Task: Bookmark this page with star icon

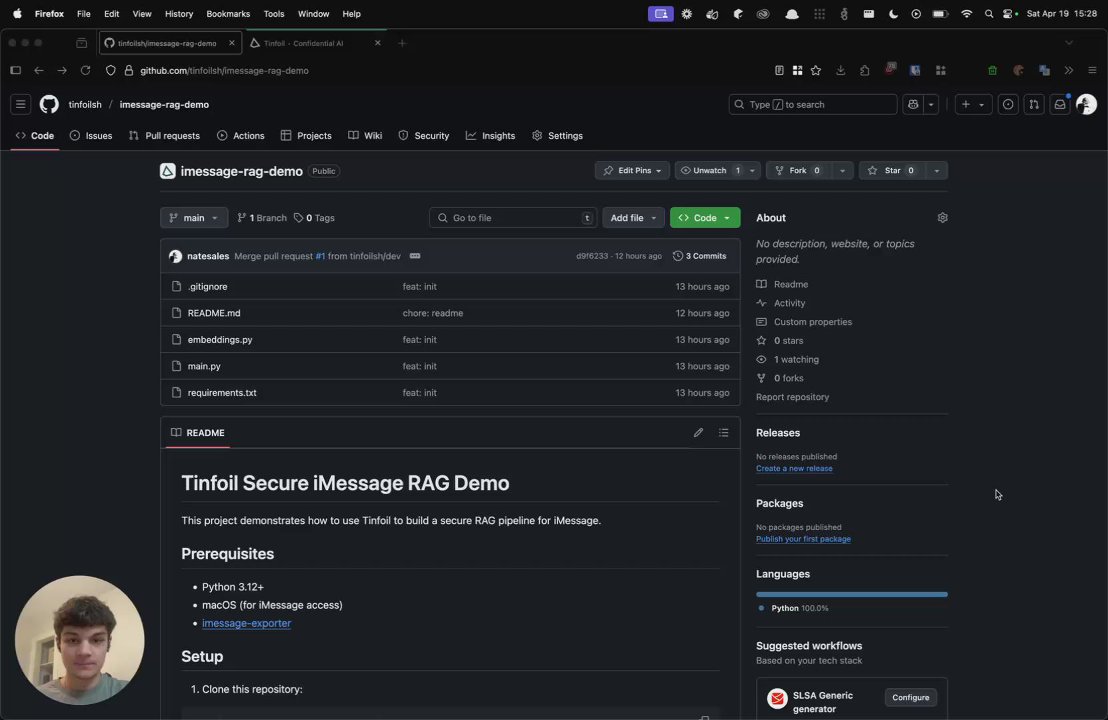Action: [816, 71]
